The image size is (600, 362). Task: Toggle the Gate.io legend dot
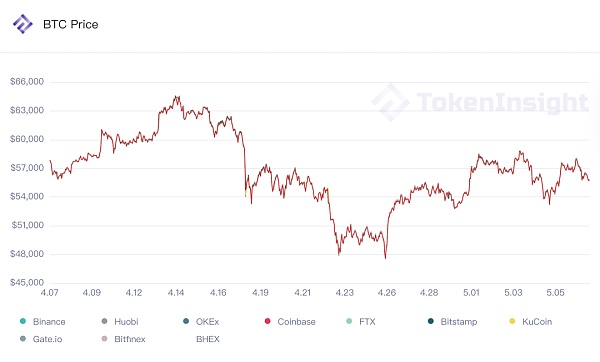coord(23,339)
